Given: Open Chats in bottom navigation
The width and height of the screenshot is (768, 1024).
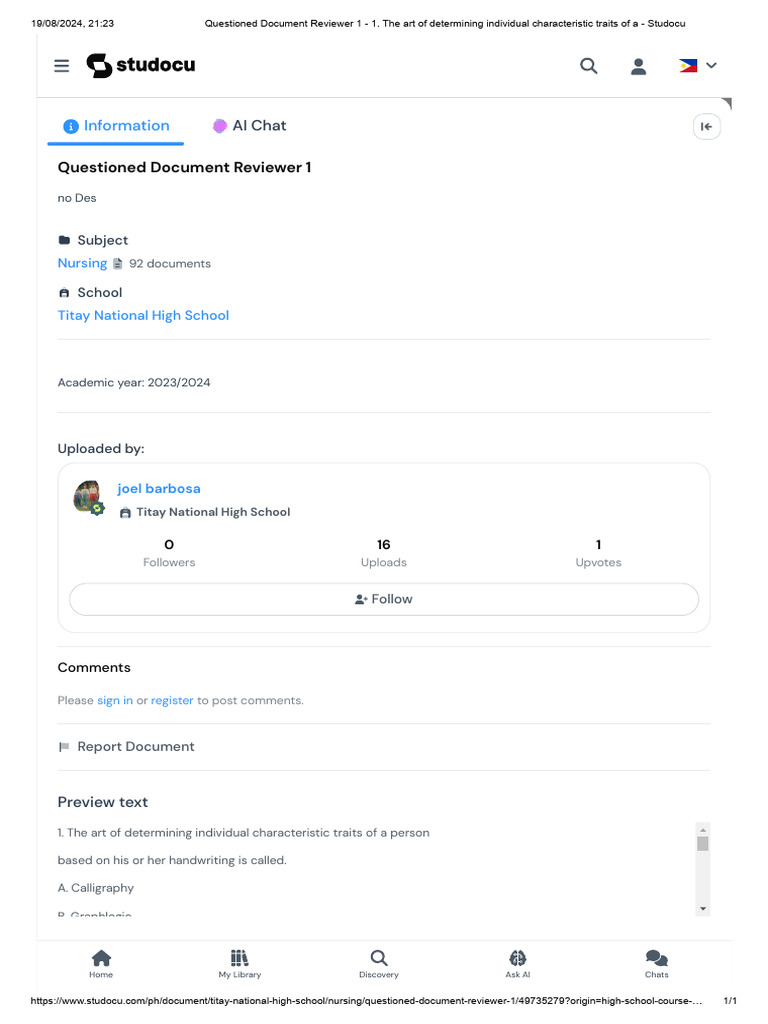Looking at the screenshot, I should 656,964.
